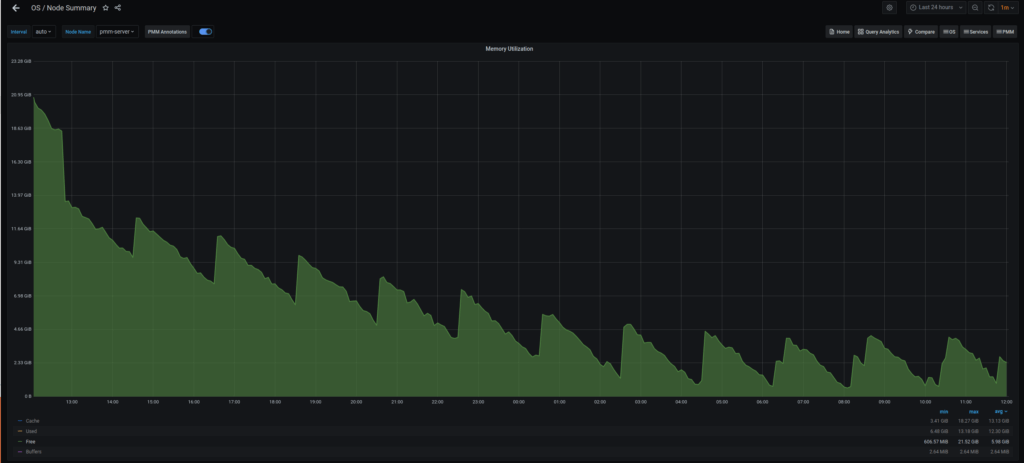Go to the Home dashboard link
Image resolution: width=1024 pixels, height=463 pixels.
click(x=839, y=32)
